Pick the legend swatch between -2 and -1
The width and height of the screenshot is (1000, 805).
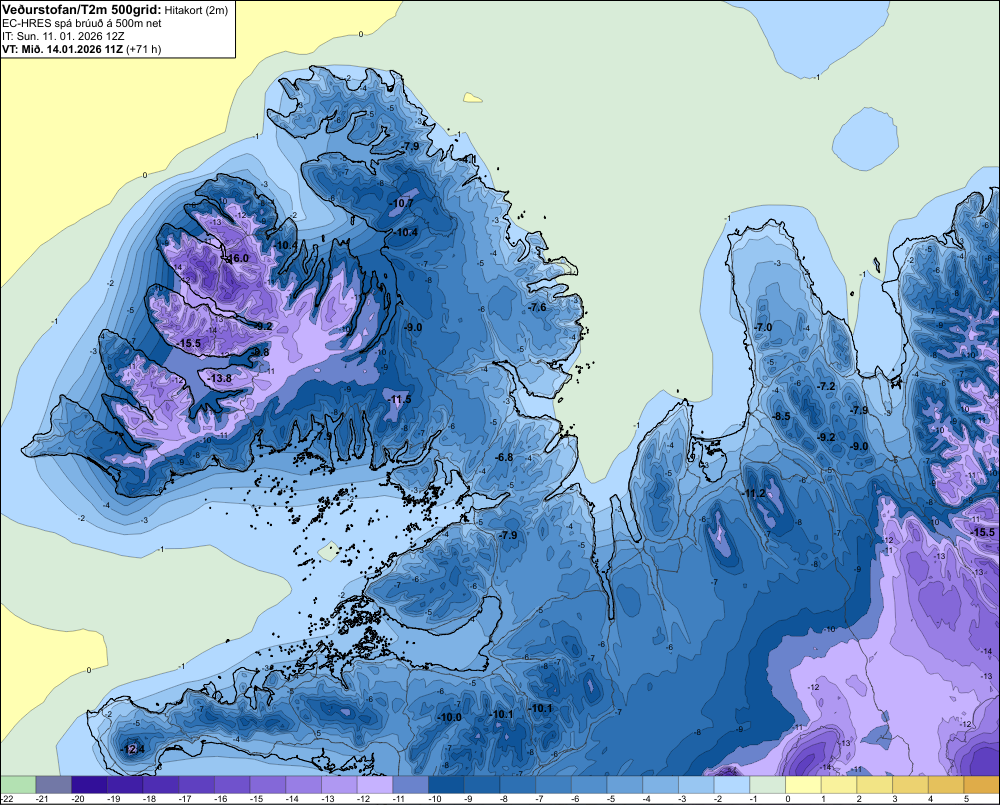[732, 785]
